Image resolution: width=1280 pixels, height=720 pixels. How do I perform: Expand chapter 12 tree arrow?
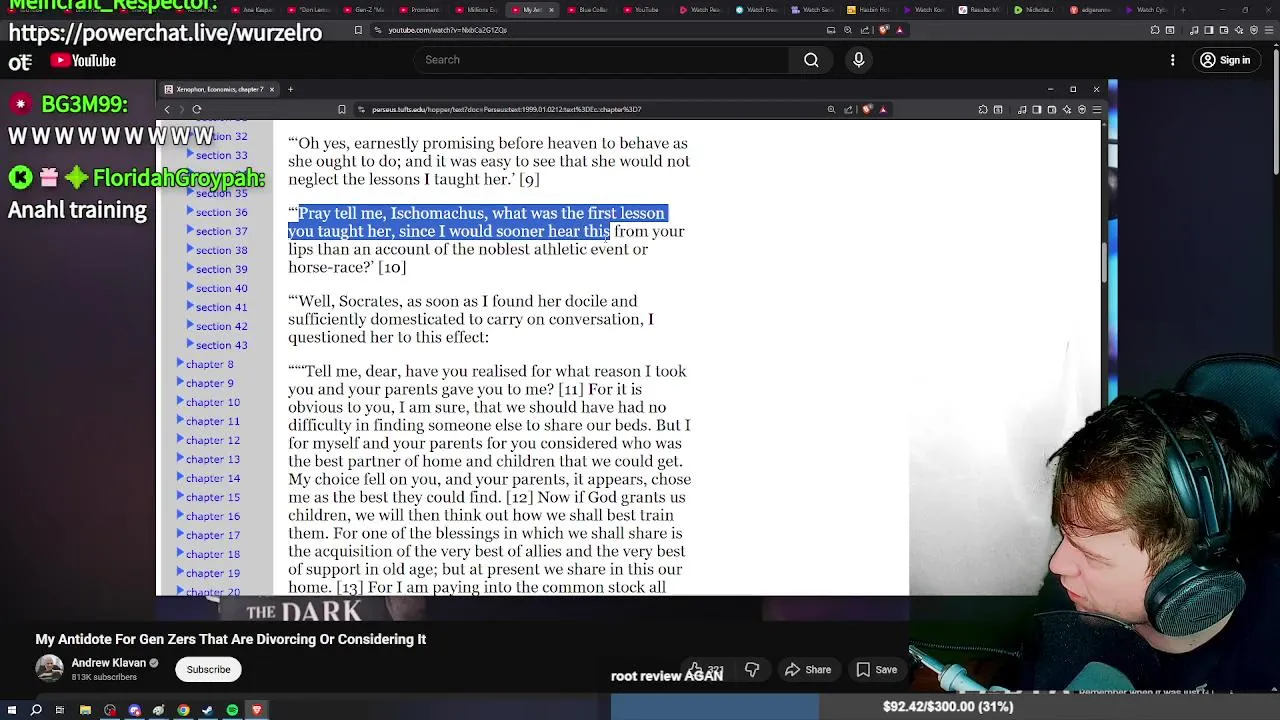(180, 439)
